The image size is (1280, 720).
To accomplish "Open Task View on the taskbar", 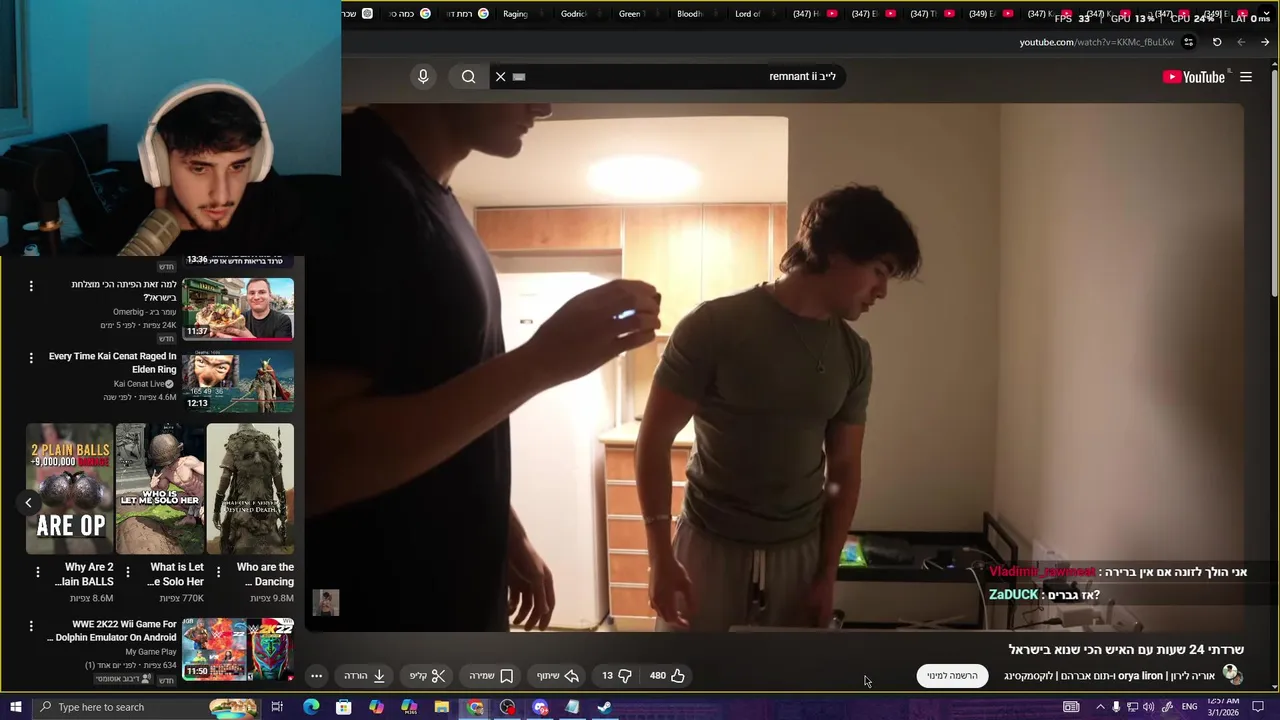I will pyautogui.click(x=277, y=707).
